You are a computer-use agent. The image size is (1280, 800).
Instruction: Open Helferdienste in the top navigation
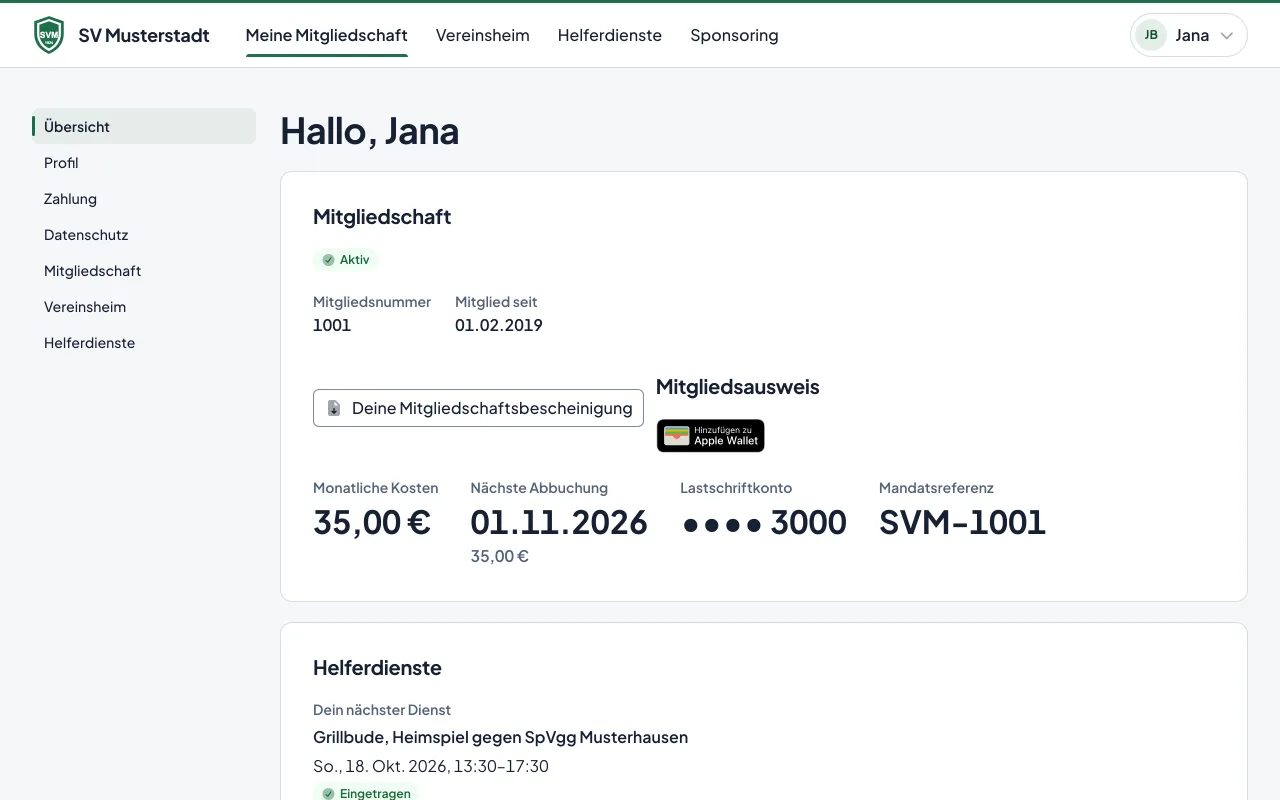tap(610, 35)
